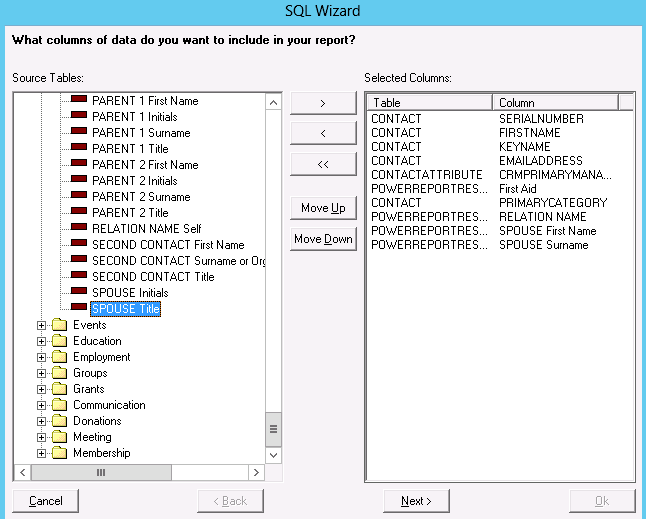The height and width of the screenshot is (519, 646).
Task: Click the red icon beside SECOND CONTACT Title
Action: pyautogui.click(x=78, y=277)
